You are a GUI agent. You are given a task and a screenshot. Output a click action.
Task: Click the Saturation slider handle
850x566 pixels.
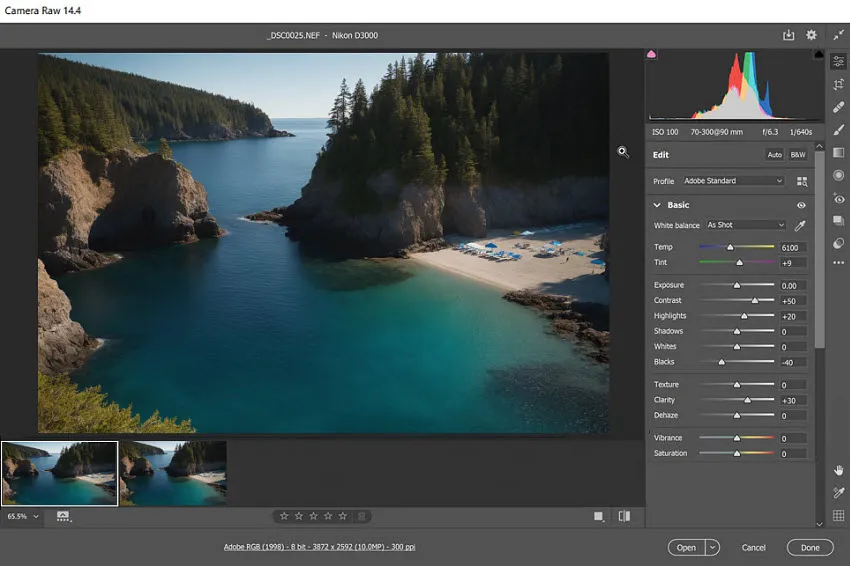coord(737,454)
